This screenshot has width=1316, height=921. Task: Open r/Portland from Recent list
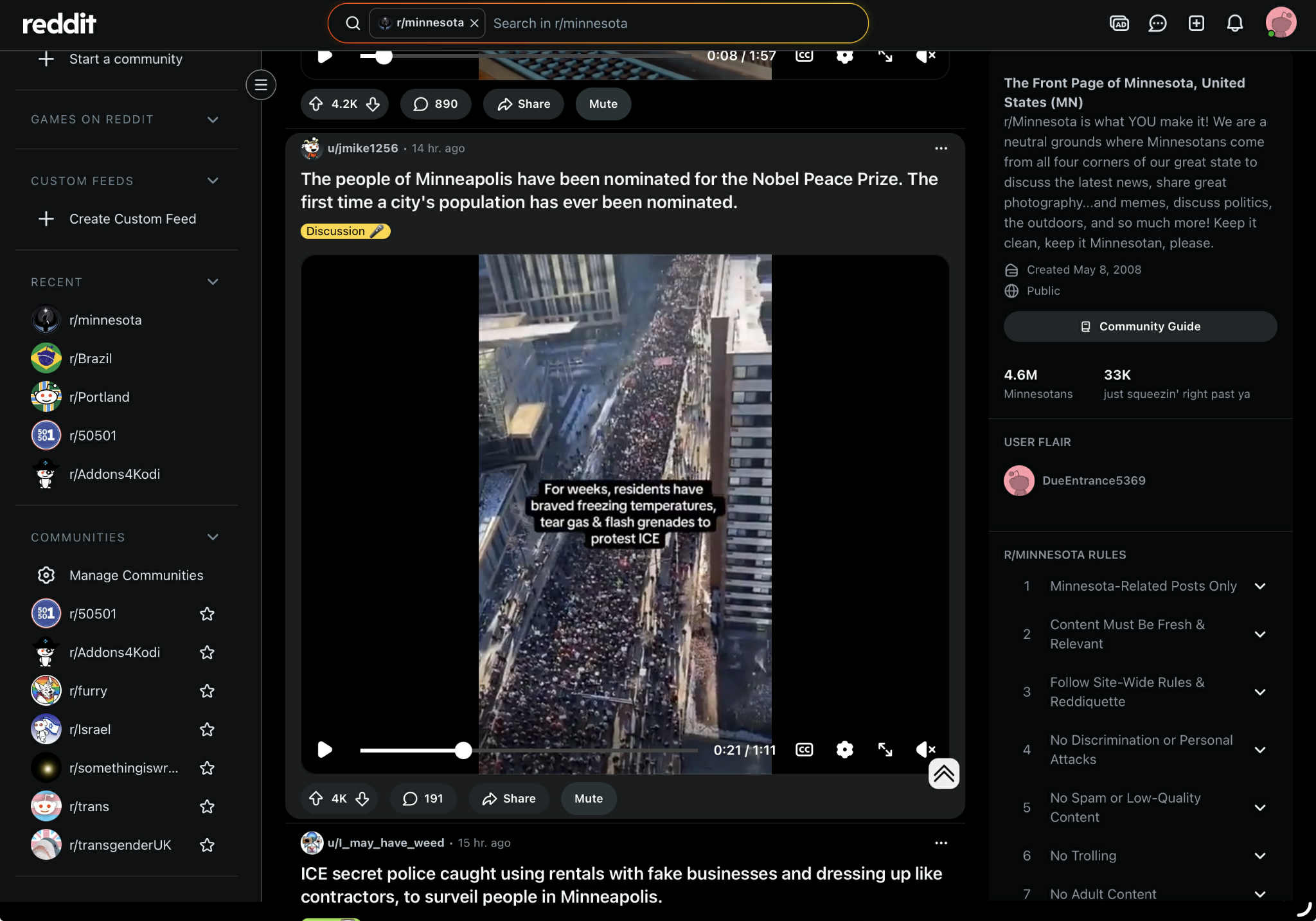point(99,397)
